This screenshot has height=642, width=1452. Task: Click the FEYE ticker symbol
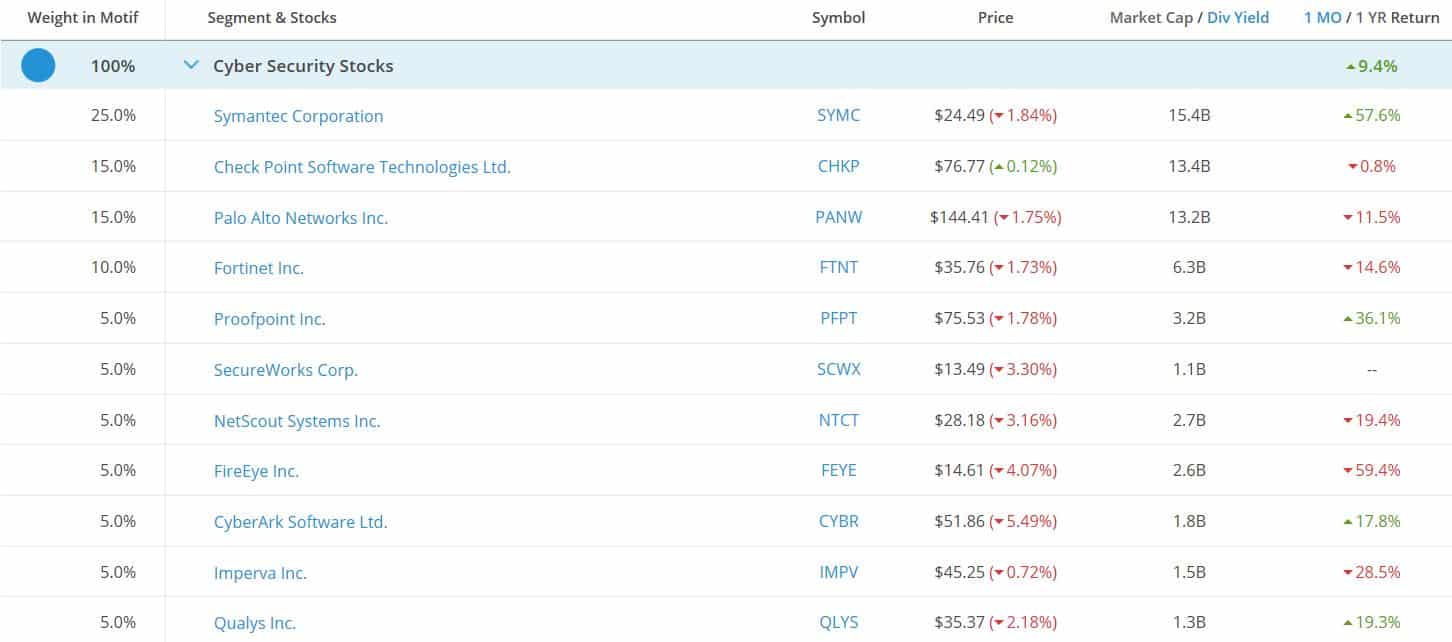click(x=838, y=470)
